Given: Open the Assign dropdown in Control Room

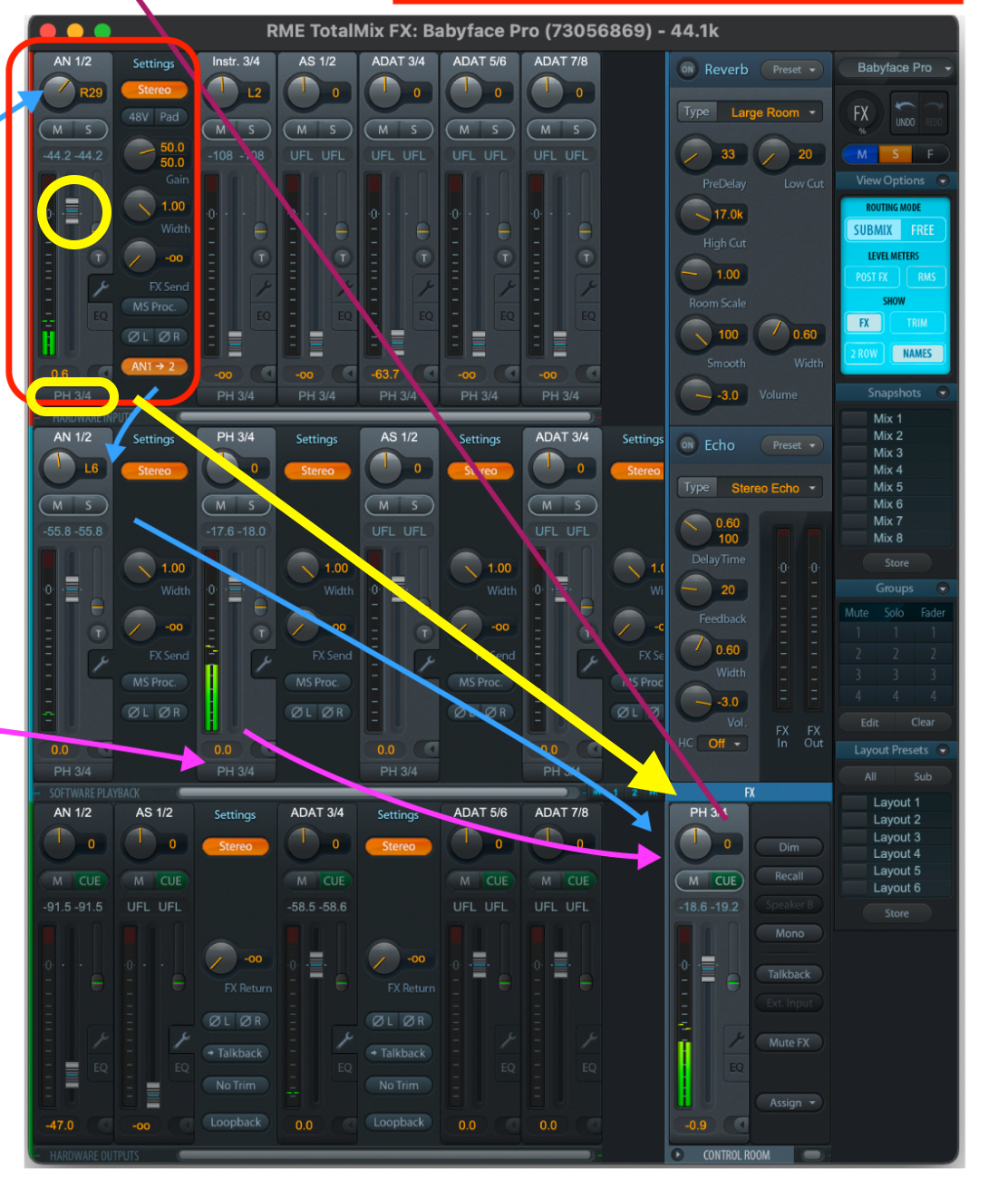Looking at the screenshot, I should pyautogui.click(x=788, y=1103).
